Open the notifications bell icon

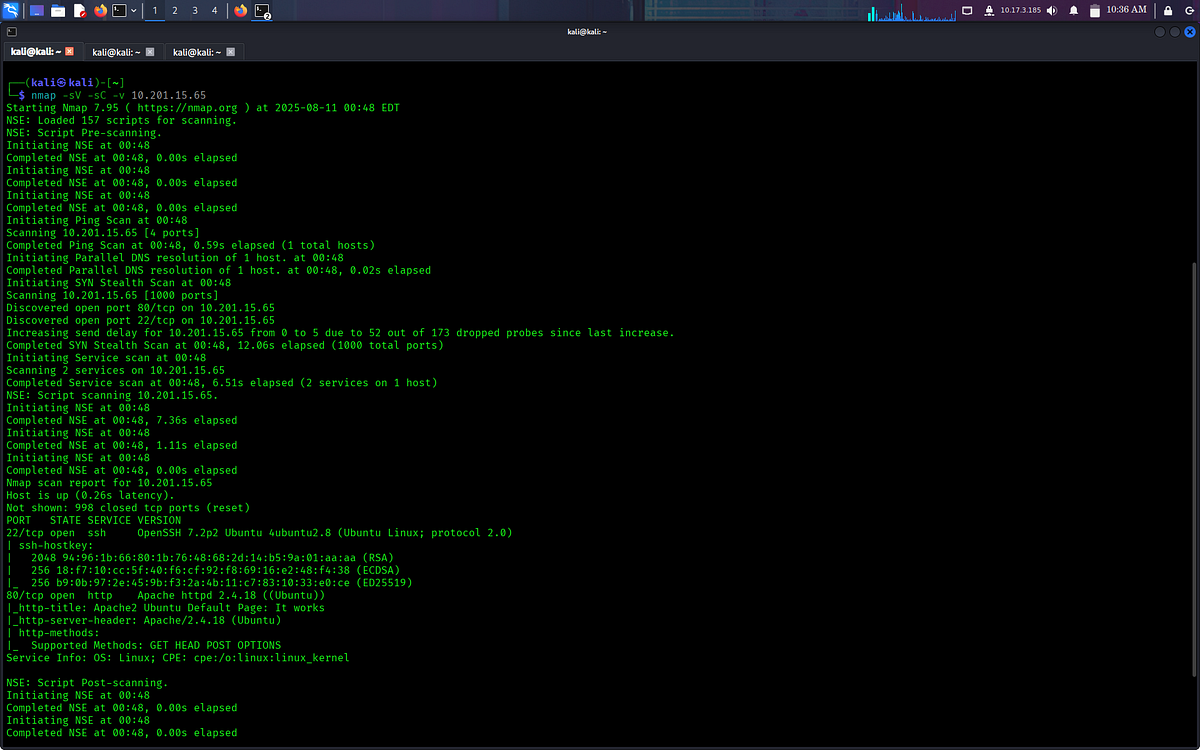click(x=1074, y=11)
